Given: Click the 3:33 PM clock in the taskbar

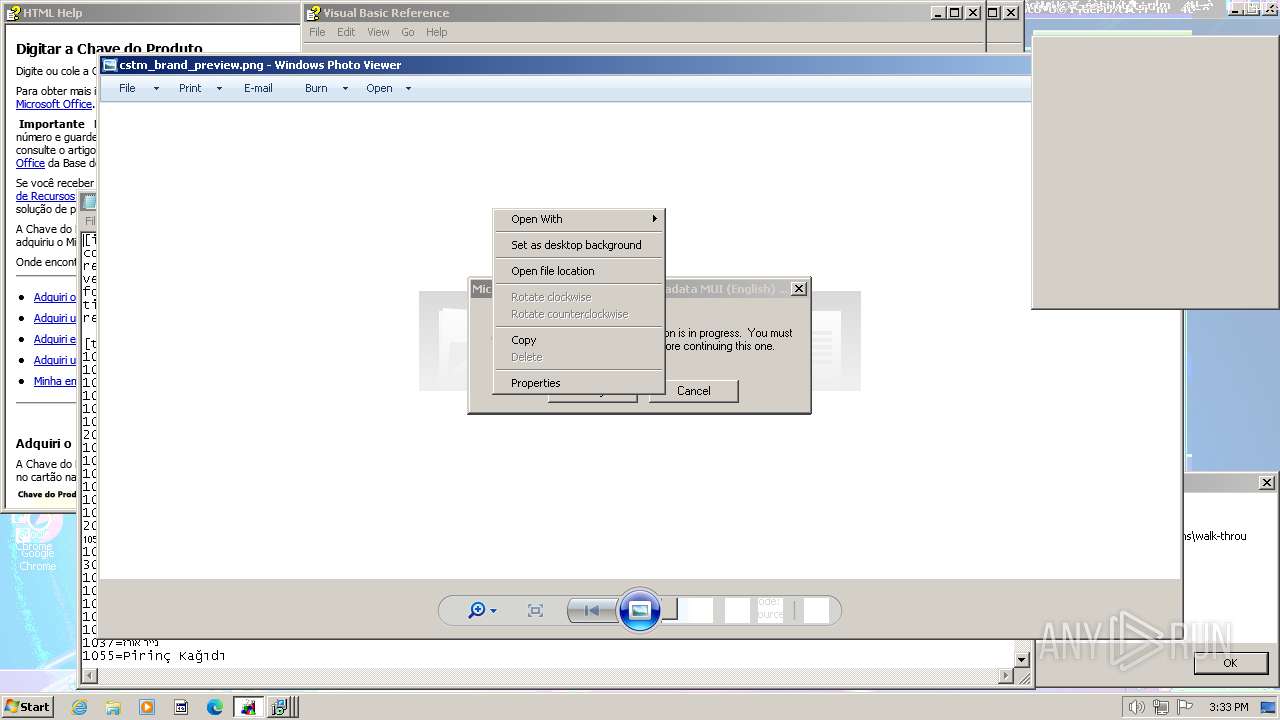Looking at the screenshot, I should (x=1228, y=707).
